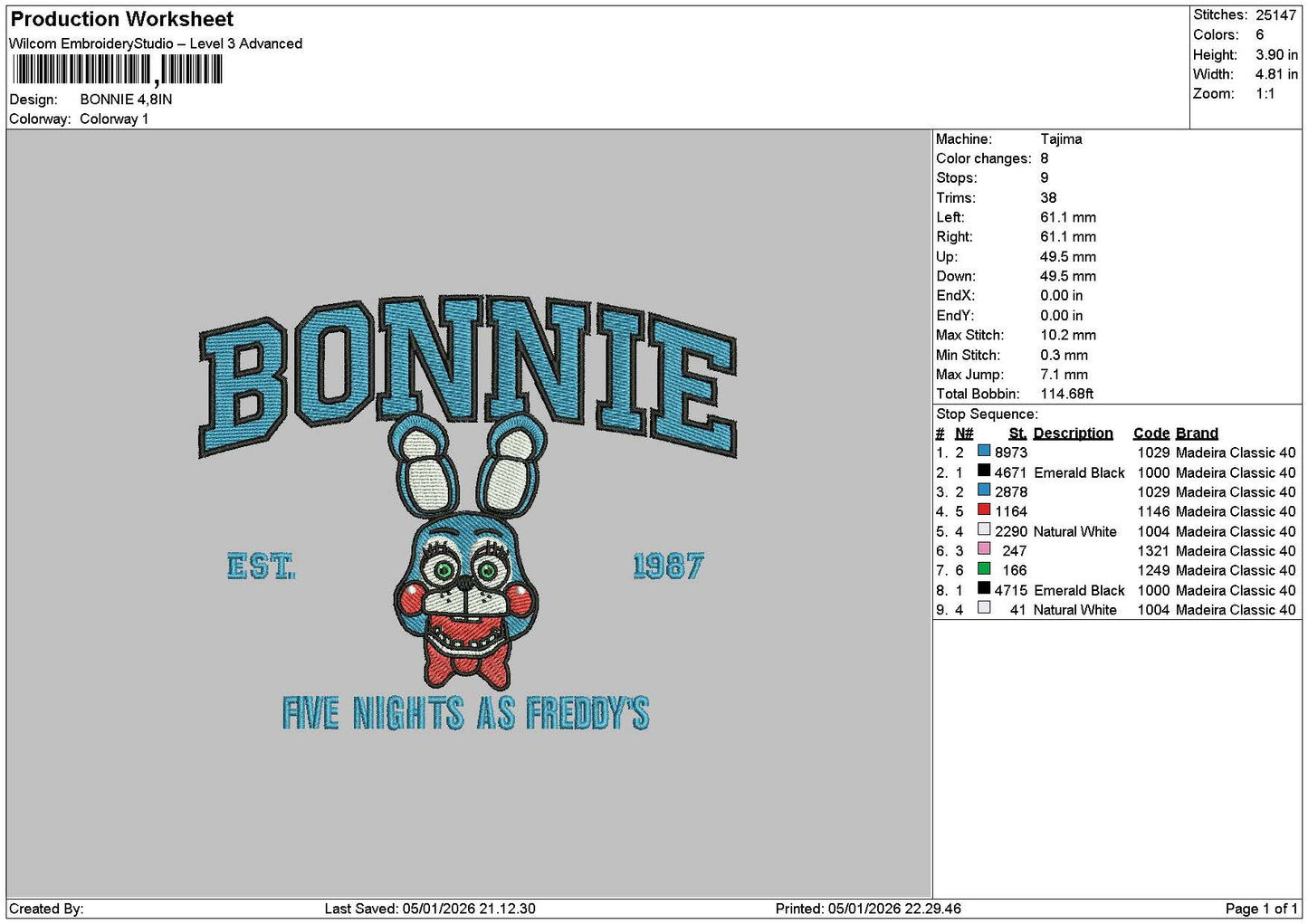1308x924 pixels.
Task: Click the 'Stop Sequence:' heading
Action: [x=988, y=414]
